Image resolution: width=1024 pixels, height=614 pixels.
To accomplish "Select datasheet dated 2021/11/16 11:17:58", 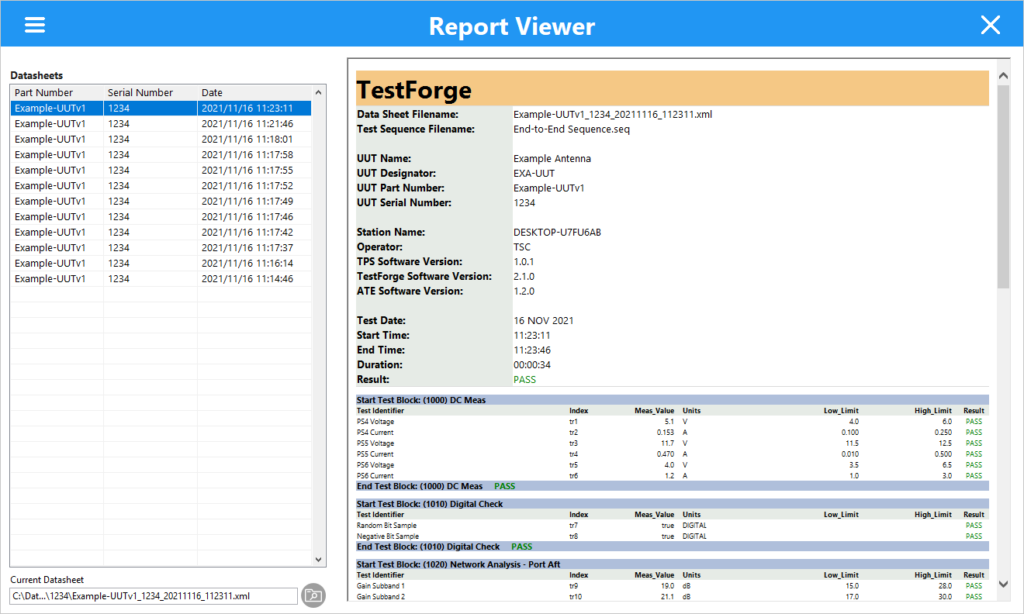I will [161, 155].
